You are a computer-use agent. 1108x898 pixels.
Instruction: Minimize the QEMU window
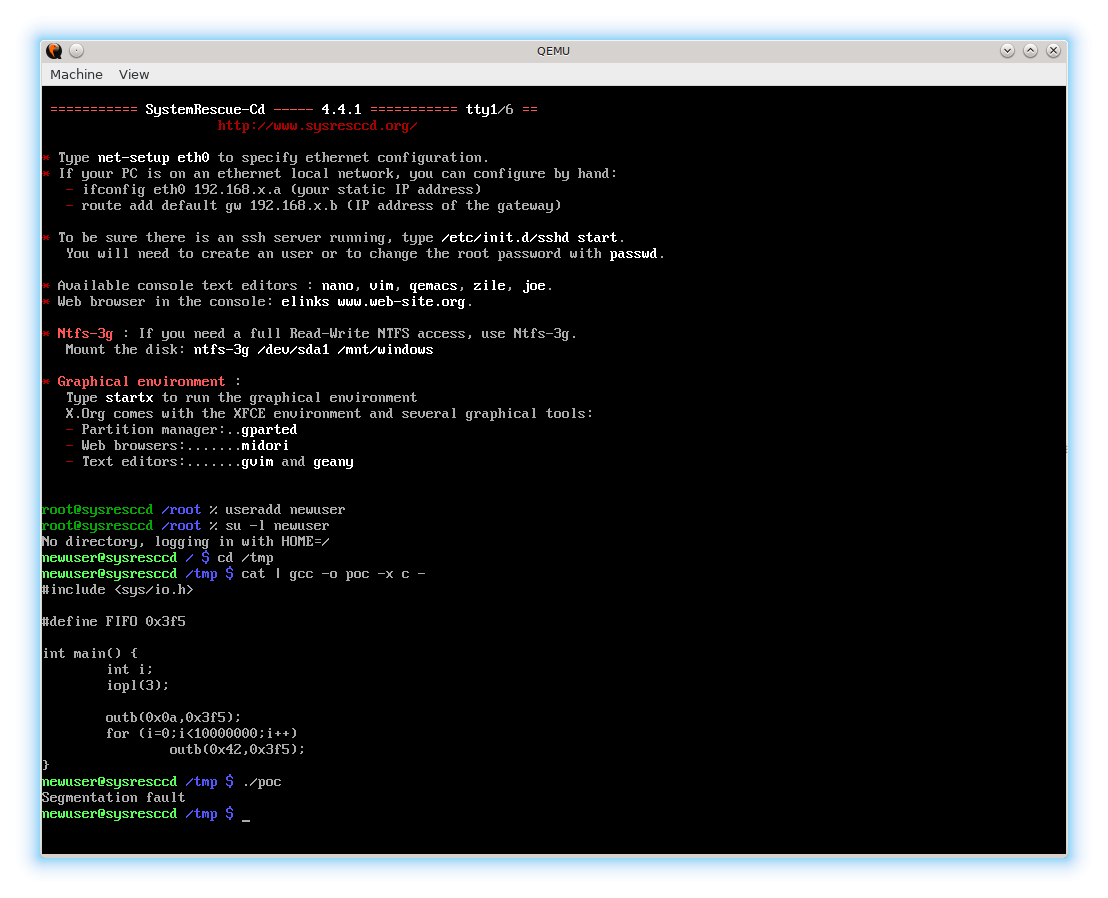1008,51
